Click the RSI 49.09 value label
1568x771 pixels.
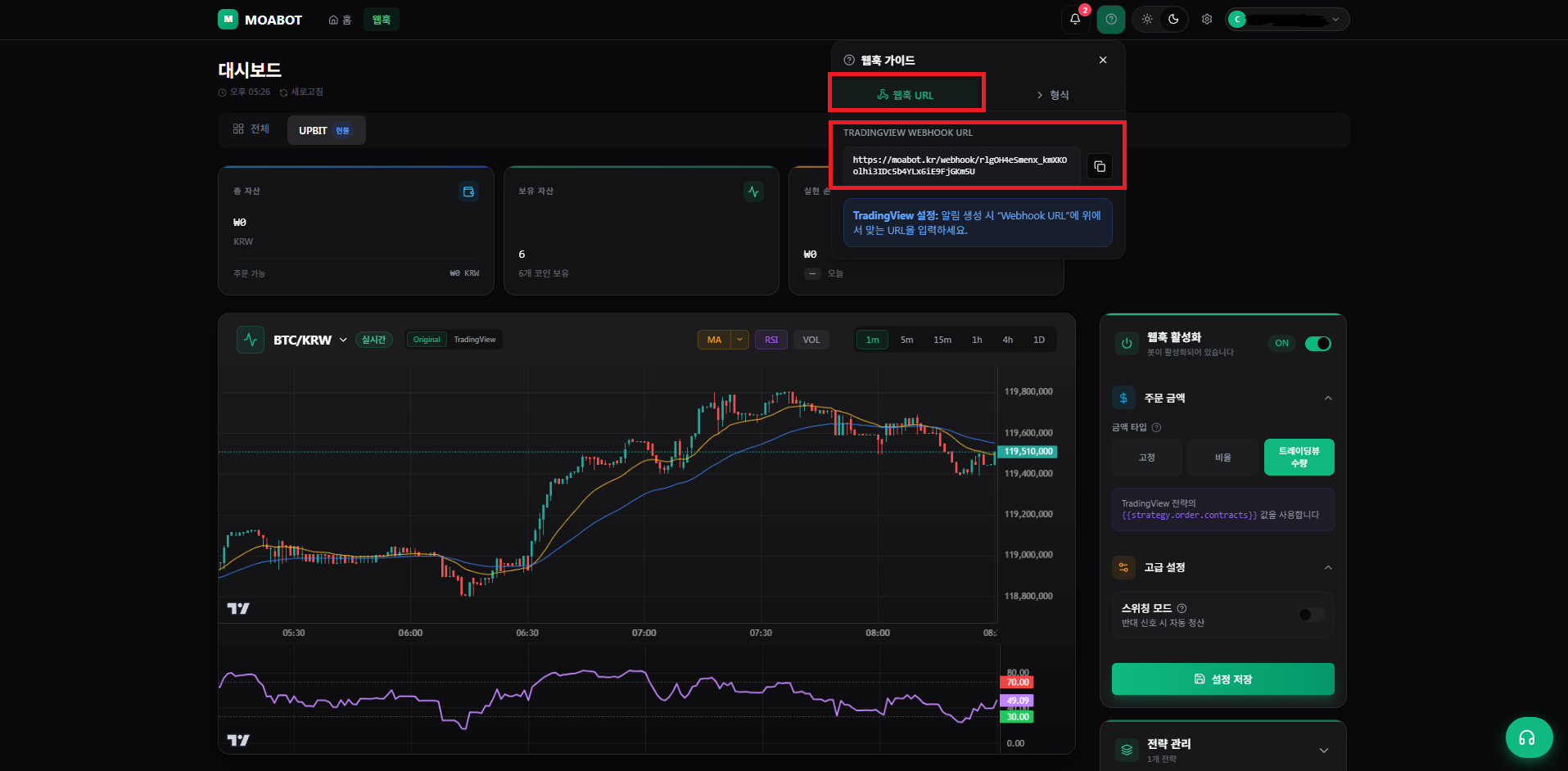[1017, 701]
